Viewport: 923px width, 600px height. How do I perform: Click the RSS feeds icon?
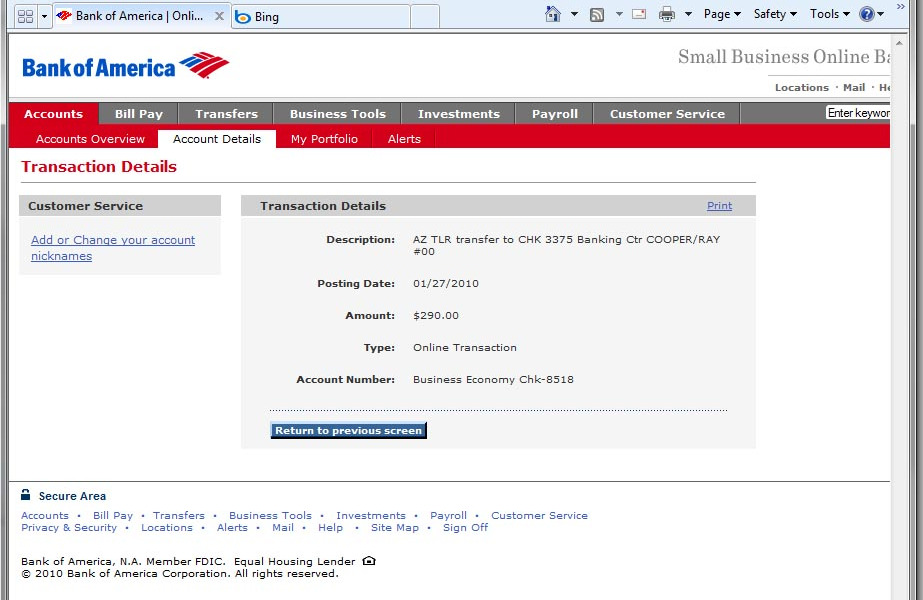point(597,14)
